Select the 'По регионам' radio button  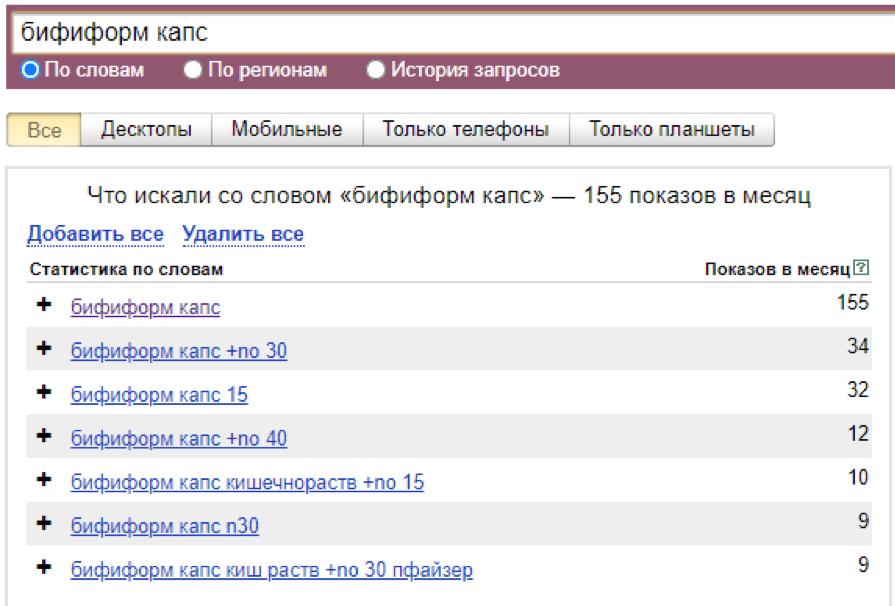(x=193, y=70)
